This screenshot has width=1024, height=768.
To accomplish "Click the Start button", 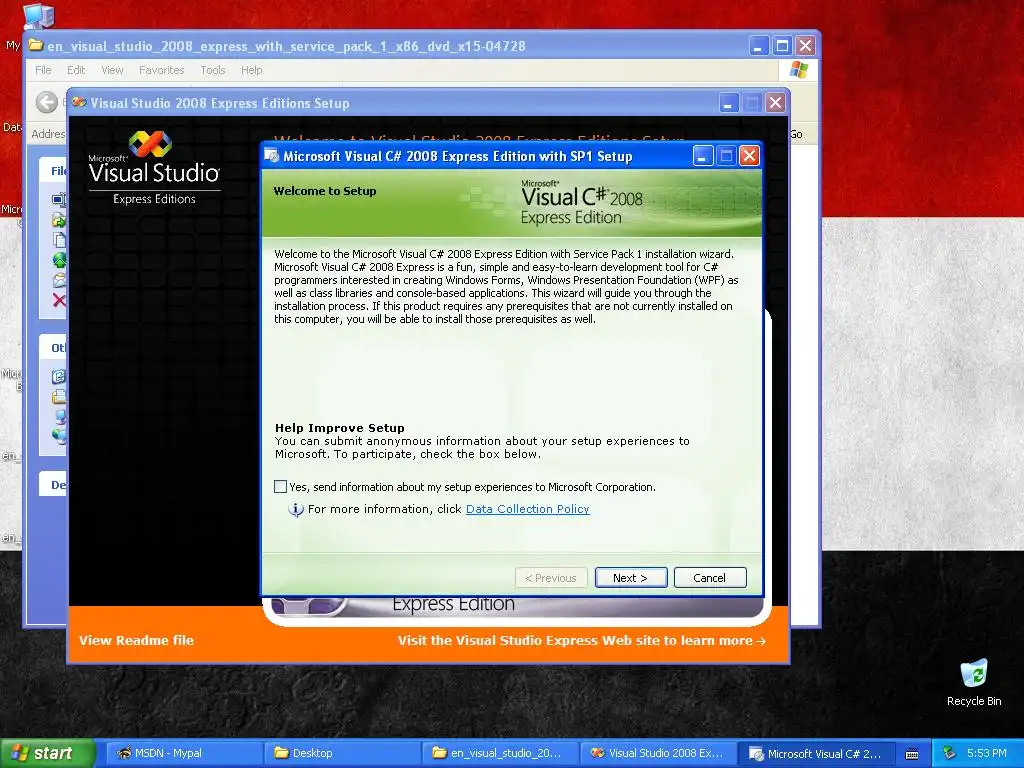I will click(47, 753).
